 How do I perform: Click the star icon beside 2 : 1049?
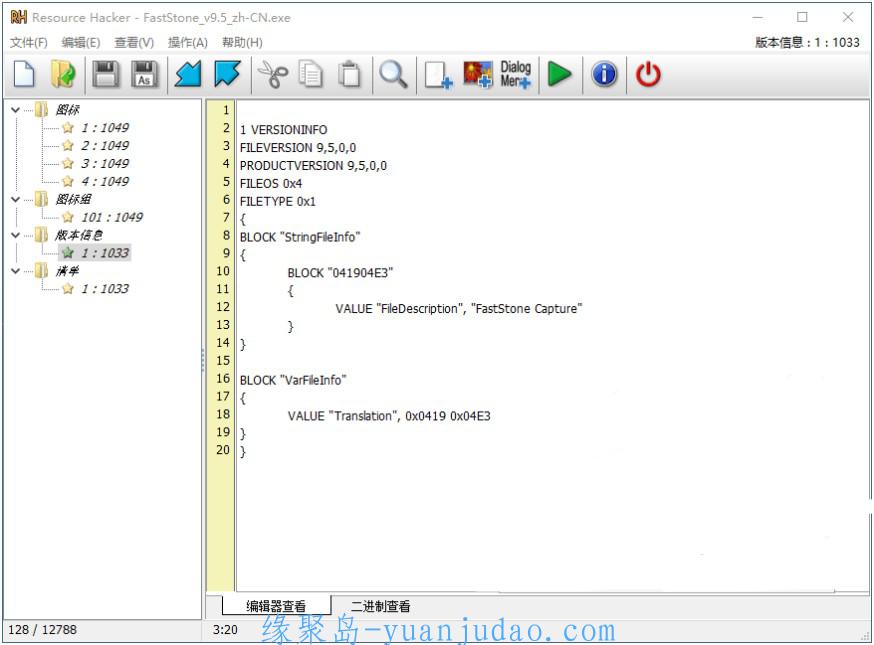pyautogui.click(x=68, y=146)
